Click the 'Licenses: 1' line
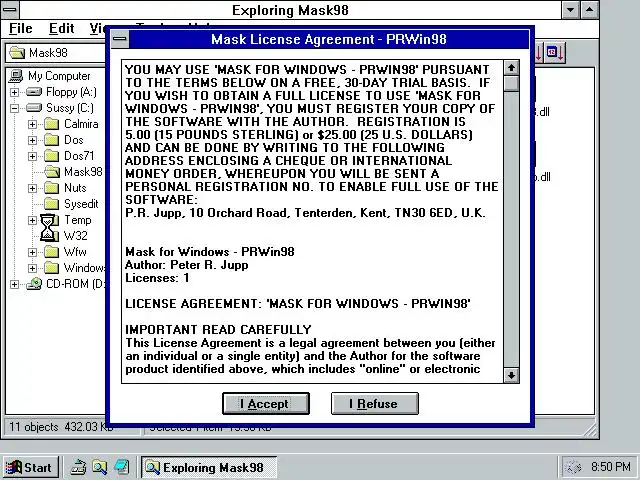Screen dimensions: 640x480 (x=157, y=278)
